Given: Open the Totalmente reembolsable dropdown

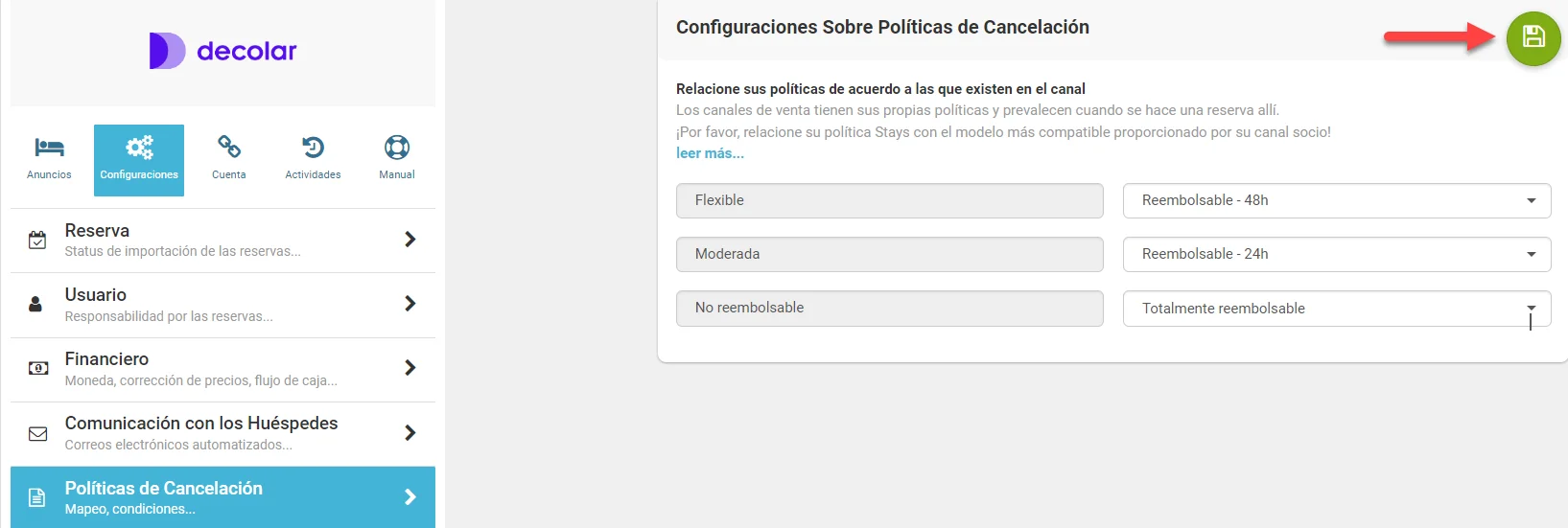Looking at the screenshot, I should point(1336,309).
